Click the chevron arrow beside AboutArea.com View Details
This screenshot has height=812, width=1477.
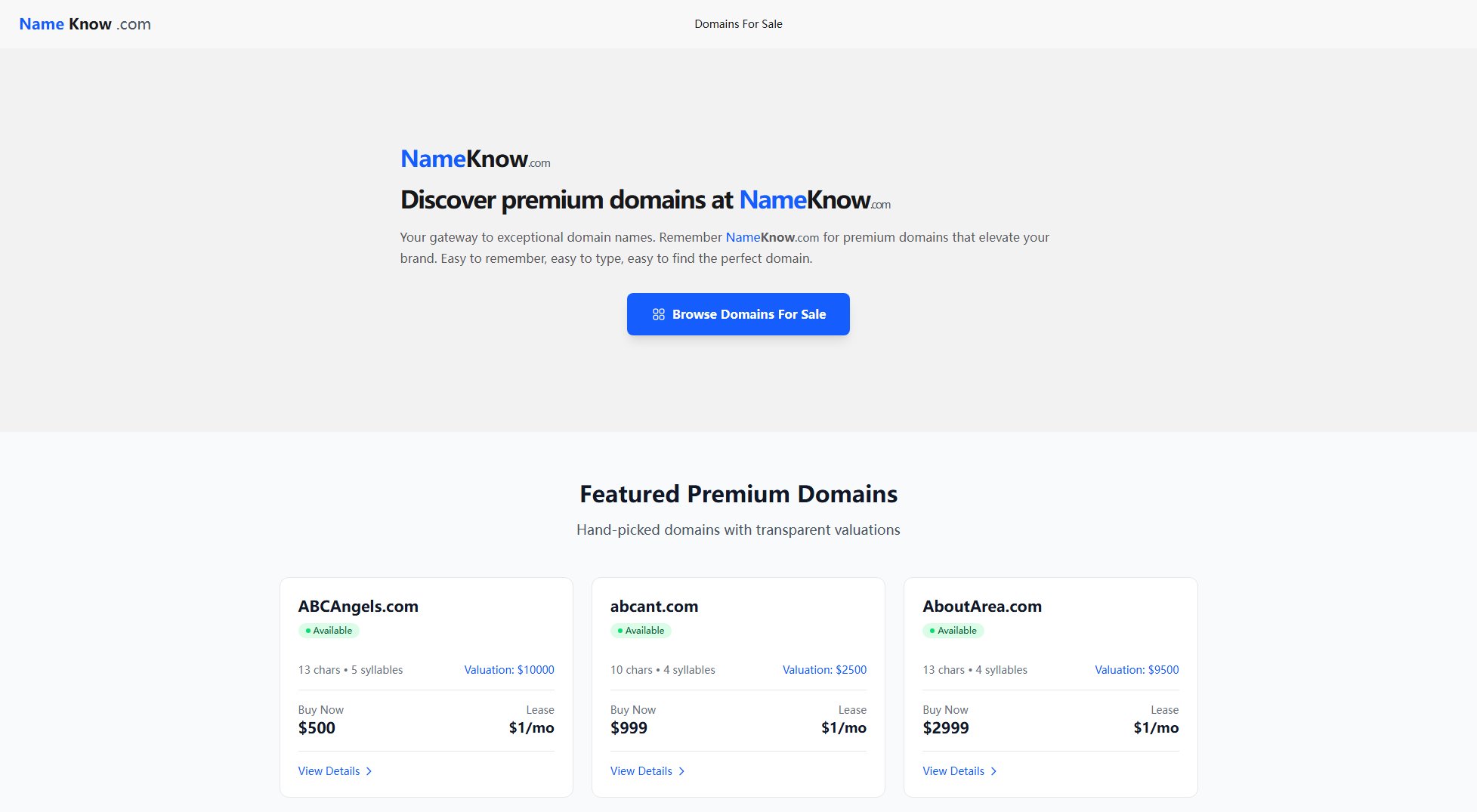pyautogui.click(x=995, y=771)
